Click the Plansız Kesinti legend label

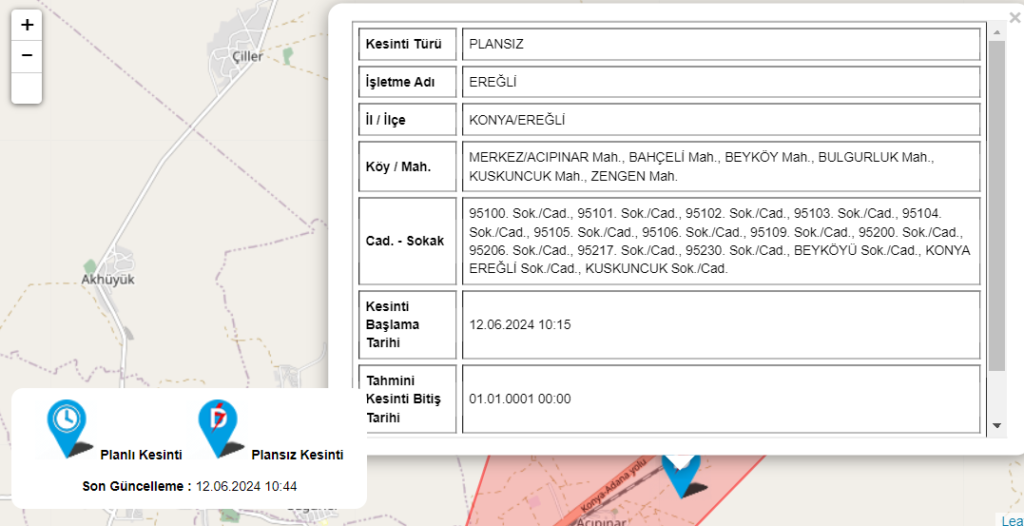coord(297,455)
